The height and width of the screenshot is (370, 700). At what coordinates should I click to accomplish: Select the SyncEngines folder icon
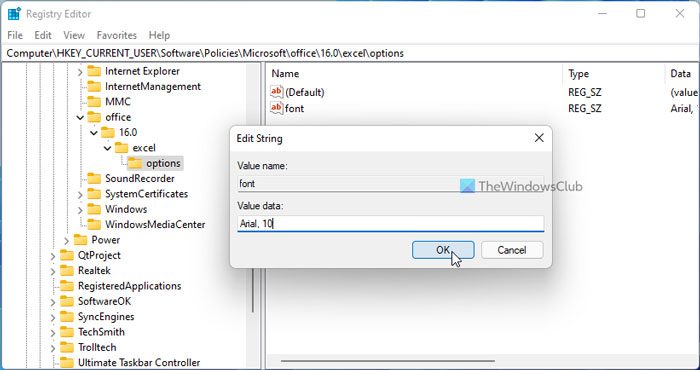[67, 316]
